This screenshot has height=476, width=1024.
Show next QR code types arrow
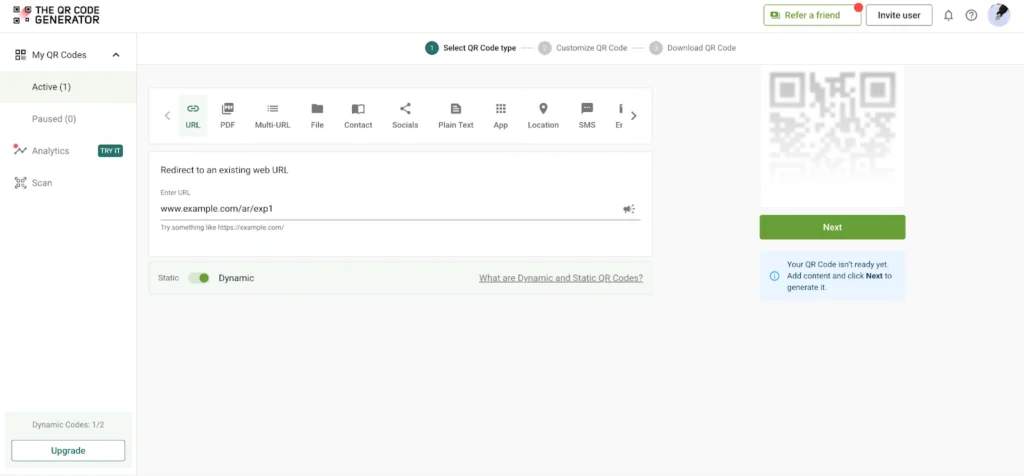tap(633, 116)
